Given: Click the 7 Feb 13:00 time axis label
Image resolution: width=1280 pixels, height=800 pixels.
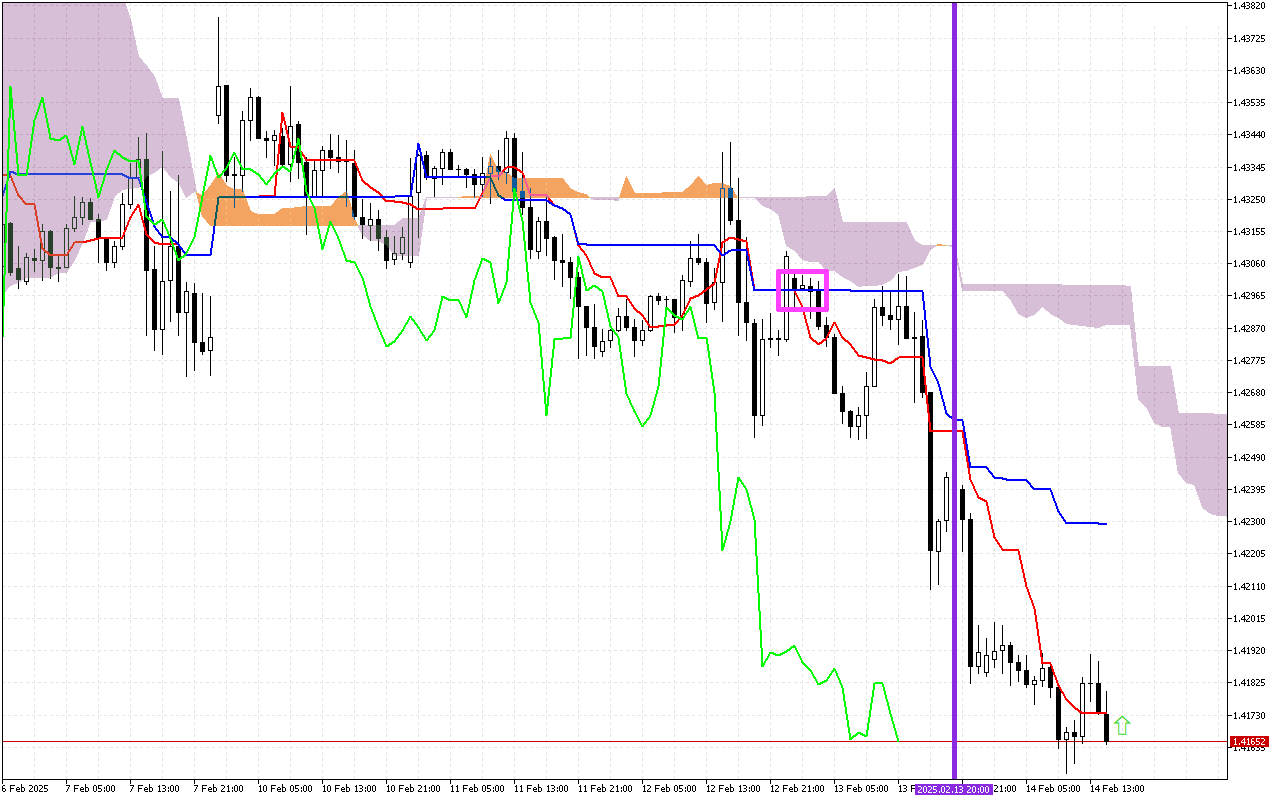Looking at the screenshot, I should click(x=153, y=788).
